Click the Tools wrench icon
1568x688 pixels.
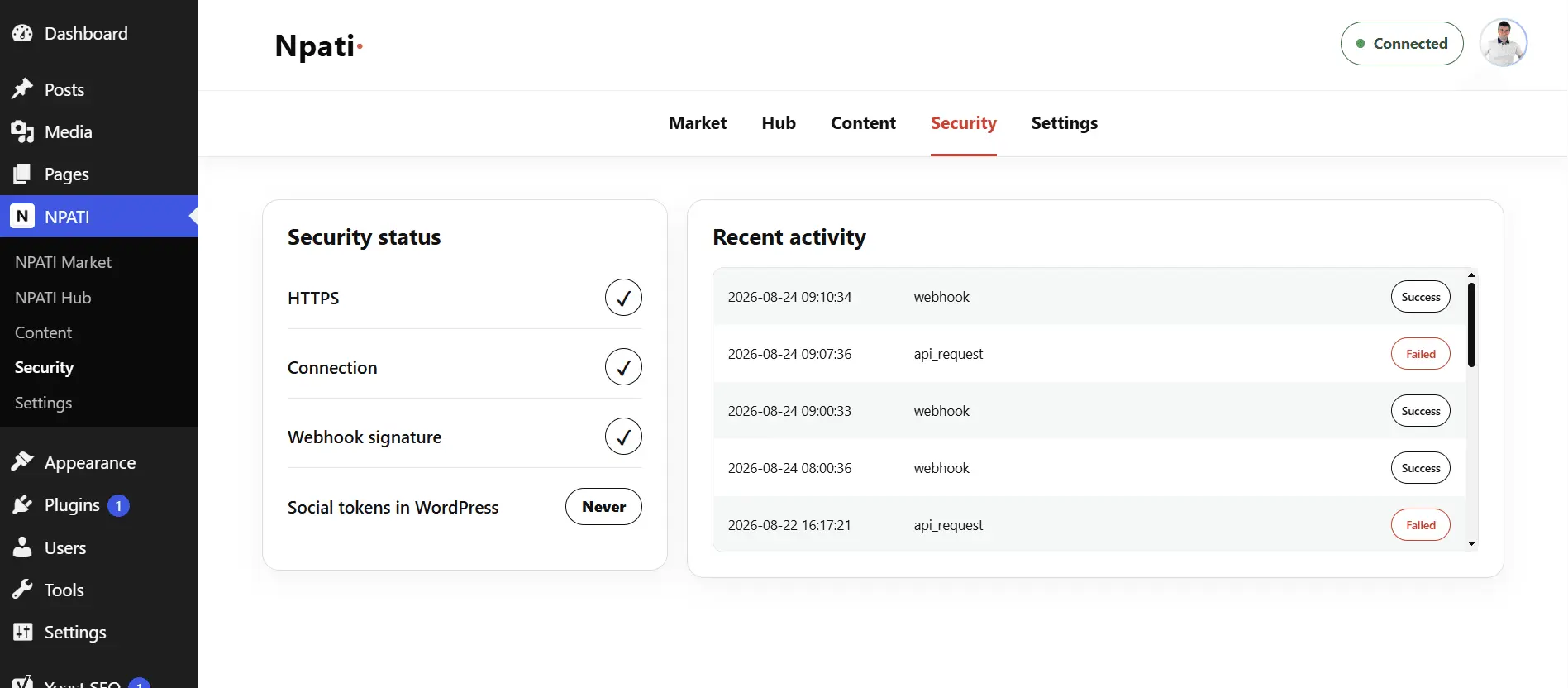[22, 590]
